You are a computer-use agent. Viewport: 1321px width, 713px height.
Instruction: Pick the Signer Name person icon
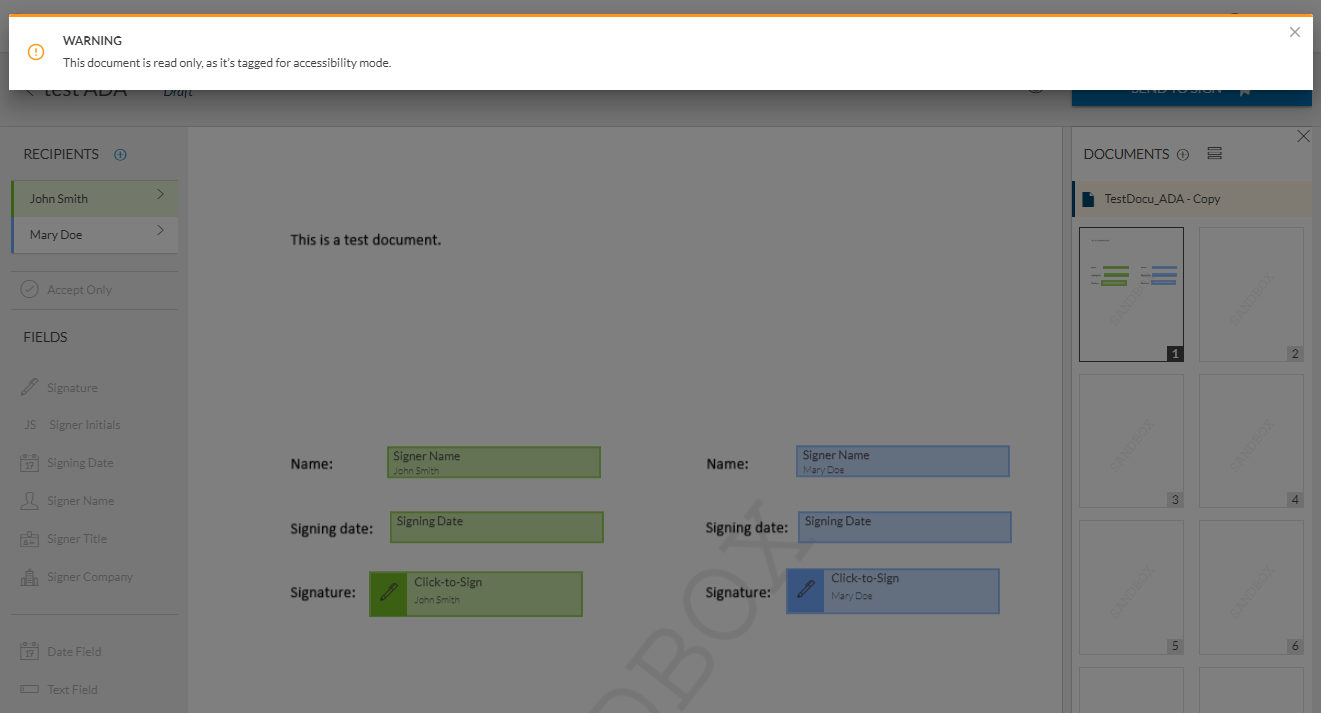[x=29, y=501]
